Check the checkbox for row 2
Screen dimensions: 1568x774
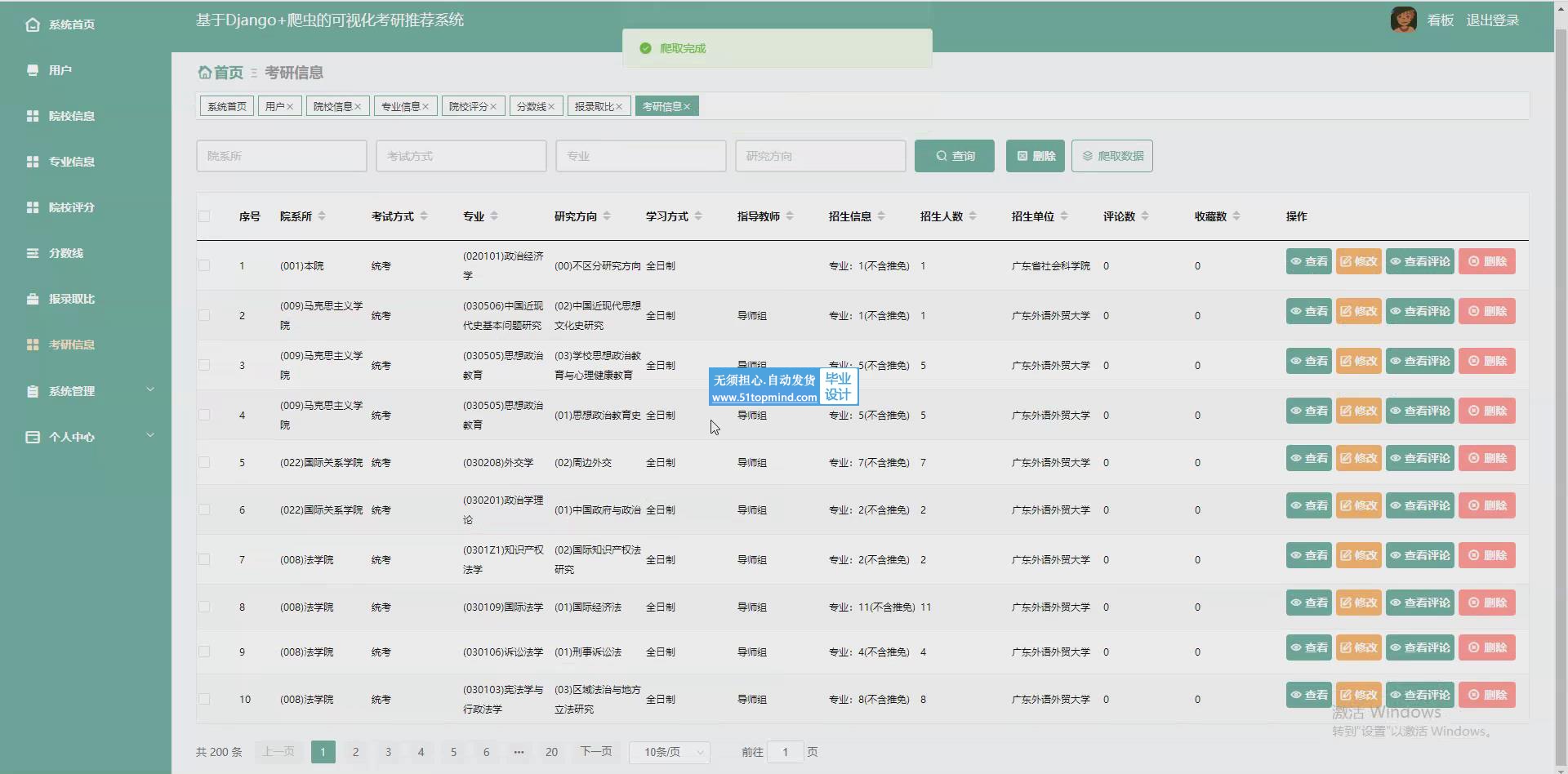pos(204,315)
